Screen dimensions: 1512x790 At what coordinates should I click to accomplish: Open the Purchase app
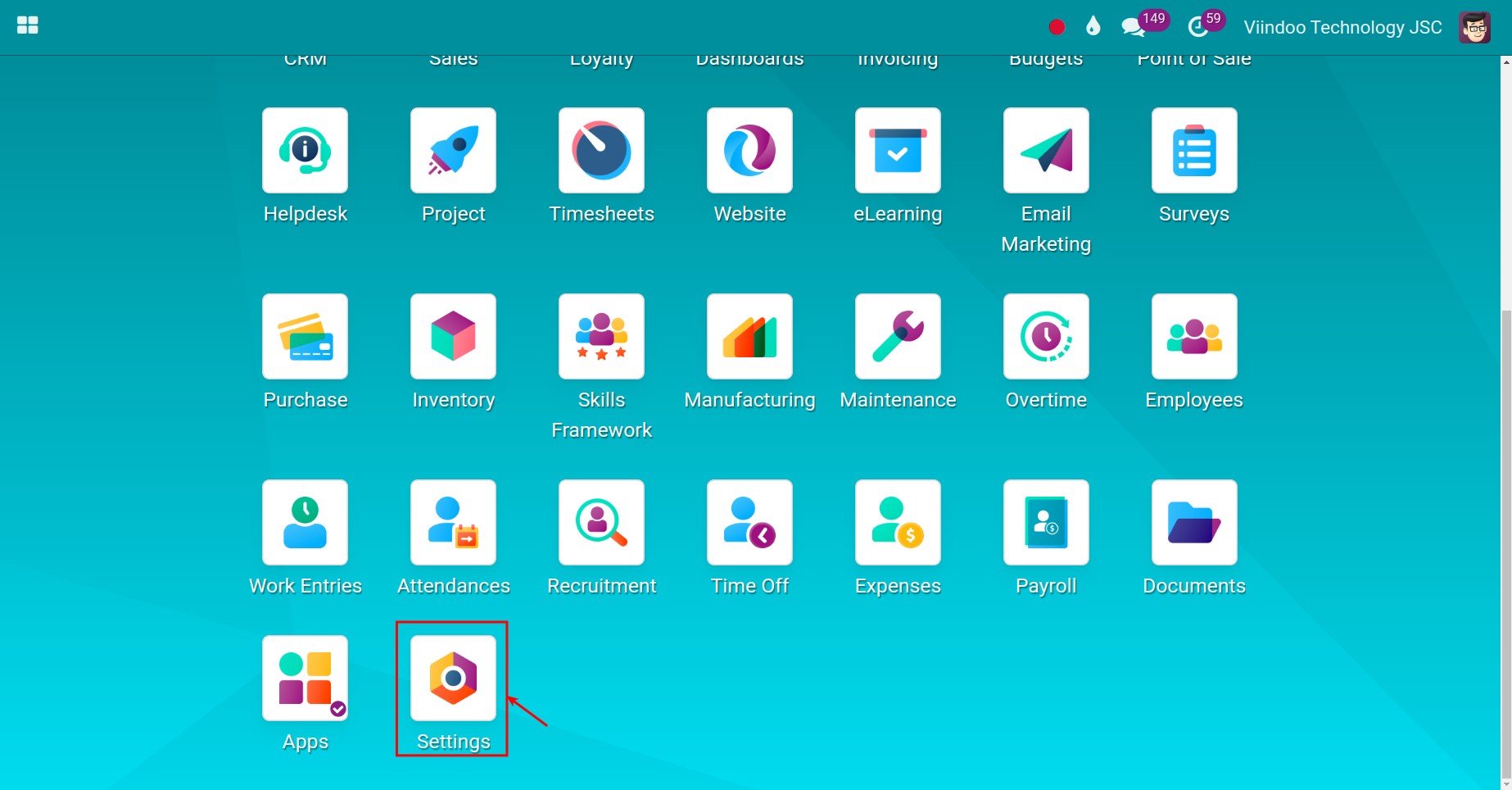point(305,337)
